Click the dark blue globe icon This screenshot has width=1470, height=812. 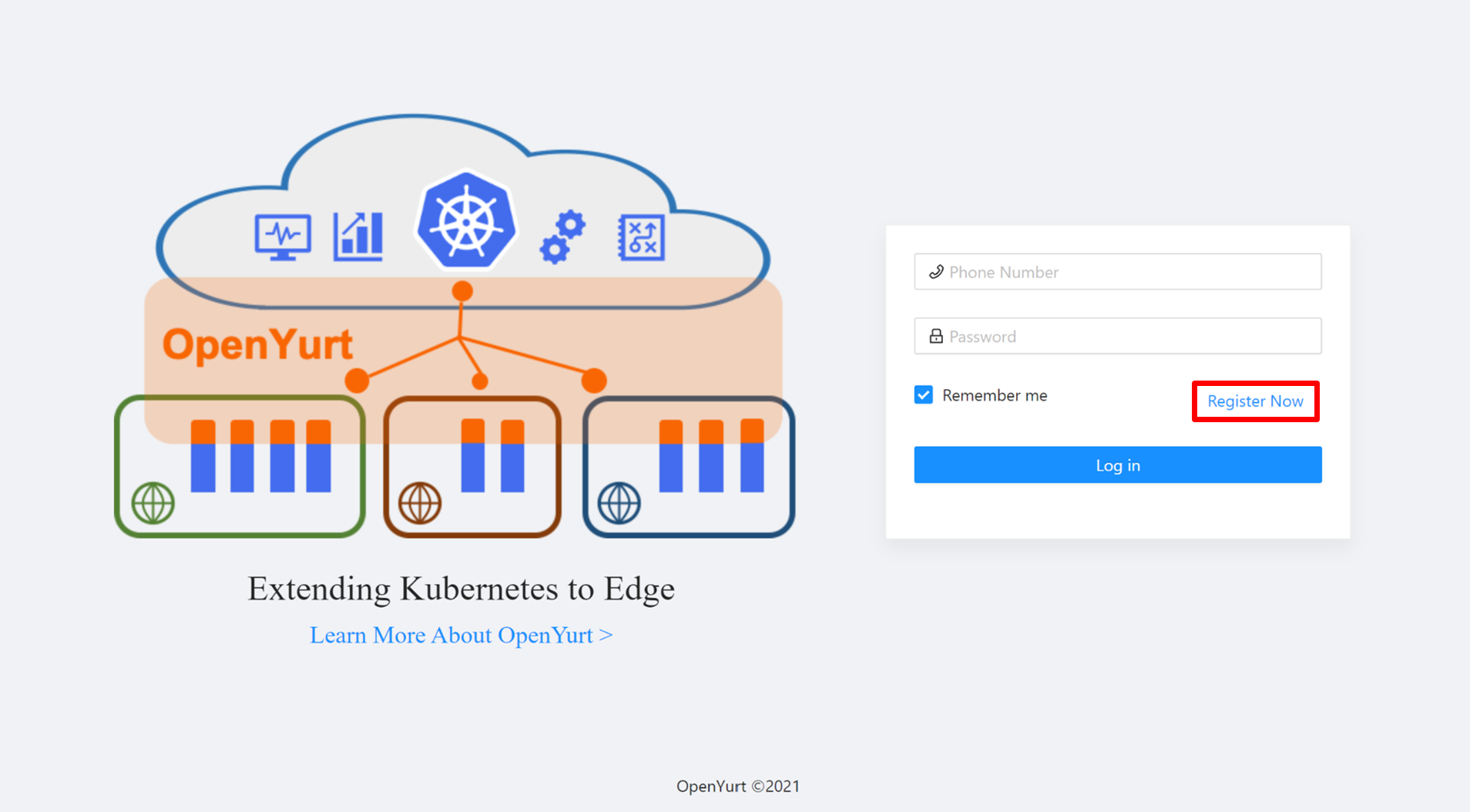[x=619, y=503]
